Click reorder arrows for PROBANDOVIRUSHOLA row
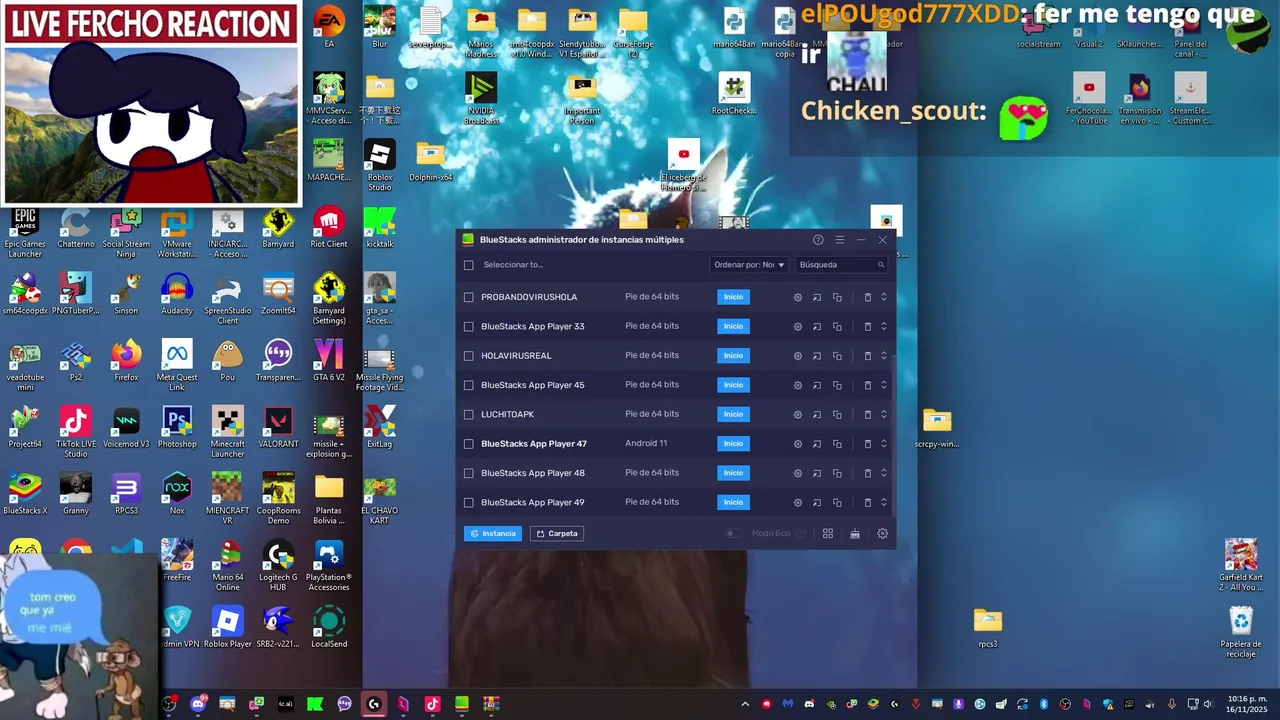Viewport: 1280px width, 720px height. (883, 297)
